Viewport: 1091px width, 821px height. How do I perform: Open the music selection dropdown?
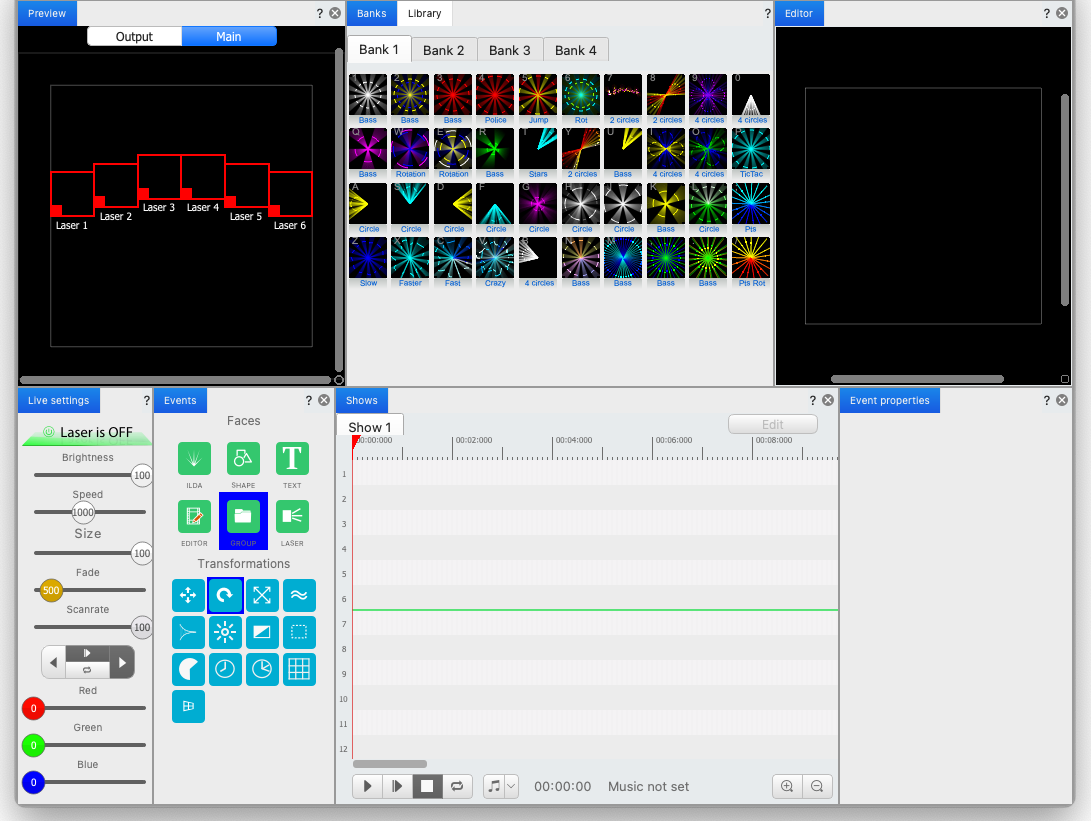[x=509, y=786]
